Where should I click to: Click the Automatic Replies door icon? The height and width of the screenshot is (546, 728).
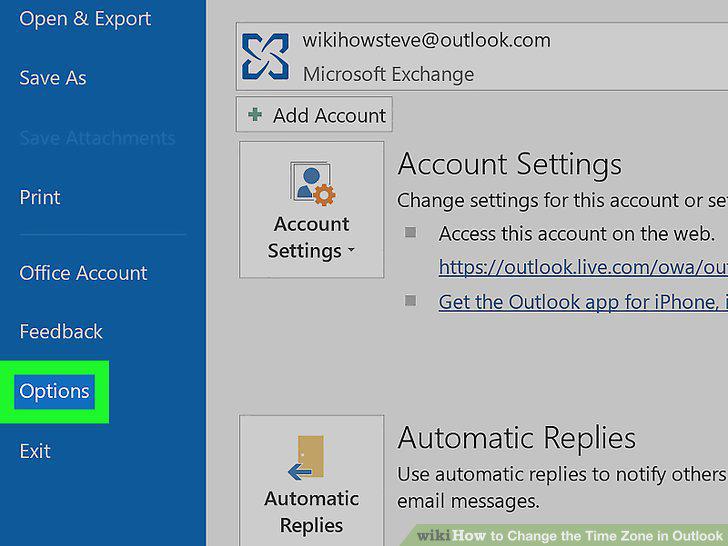[306, 457]
